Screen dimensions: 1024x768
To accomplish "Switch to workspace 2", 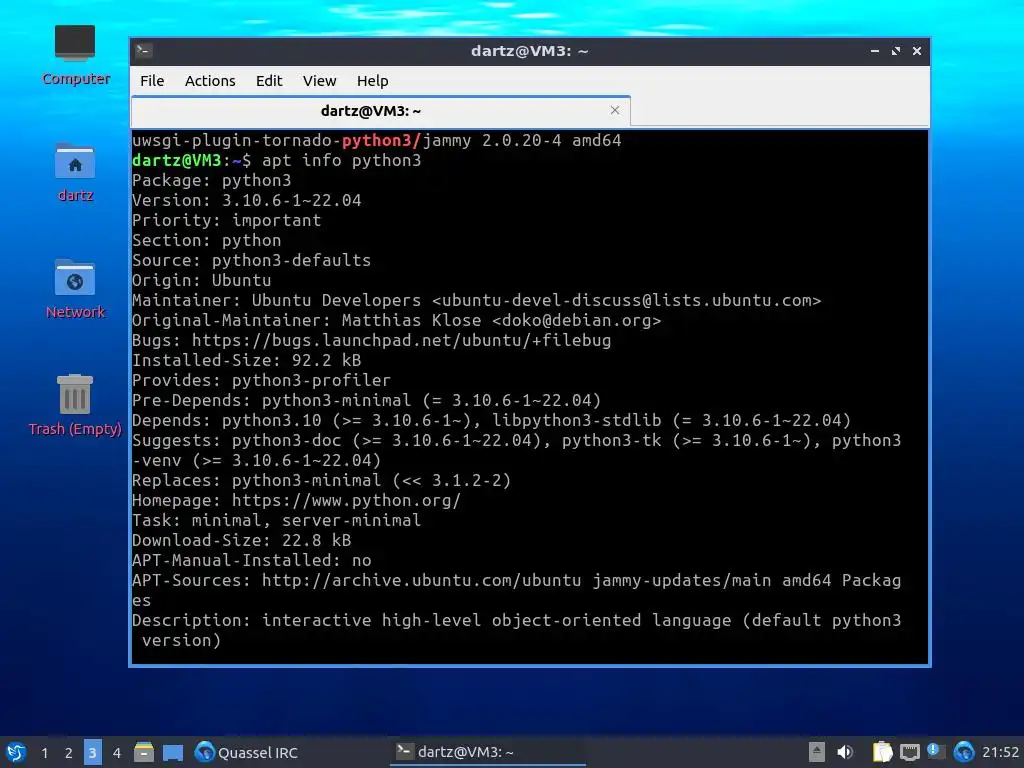I will point(69,753).
